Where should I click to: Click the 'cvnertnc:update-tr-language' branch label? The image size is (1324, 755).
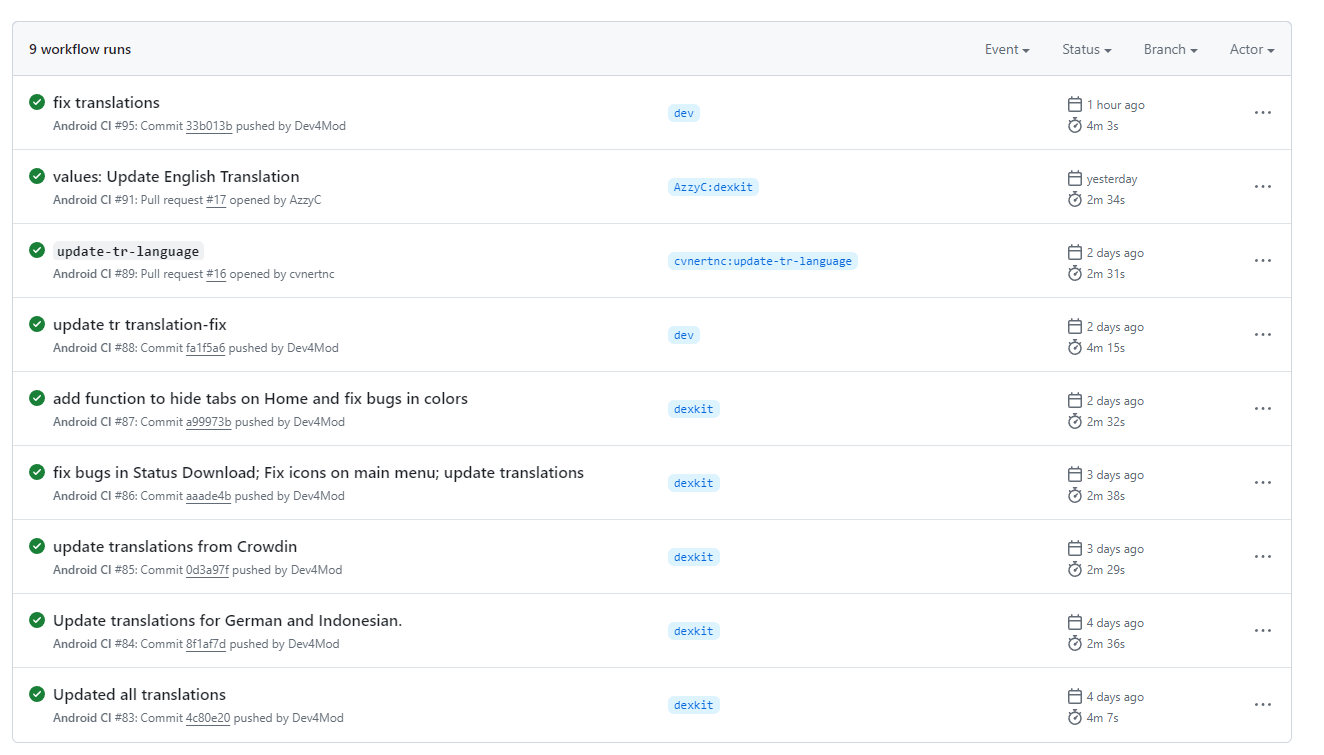762,261
